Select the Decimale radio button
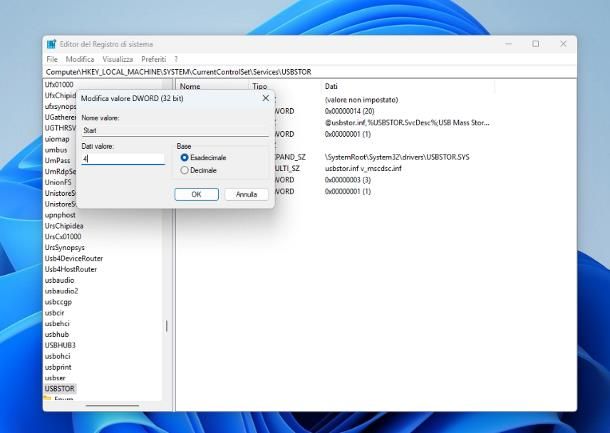Image resolution: width=610 pixels, height=433 pixels. coord(184,170)
